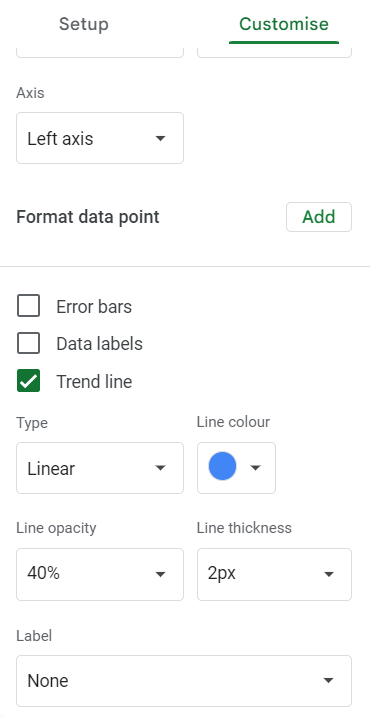The height and width of the screenshot is (717, 370).
Task: Open the Line opacity 40% dropdown
Action: coord(100,574)
